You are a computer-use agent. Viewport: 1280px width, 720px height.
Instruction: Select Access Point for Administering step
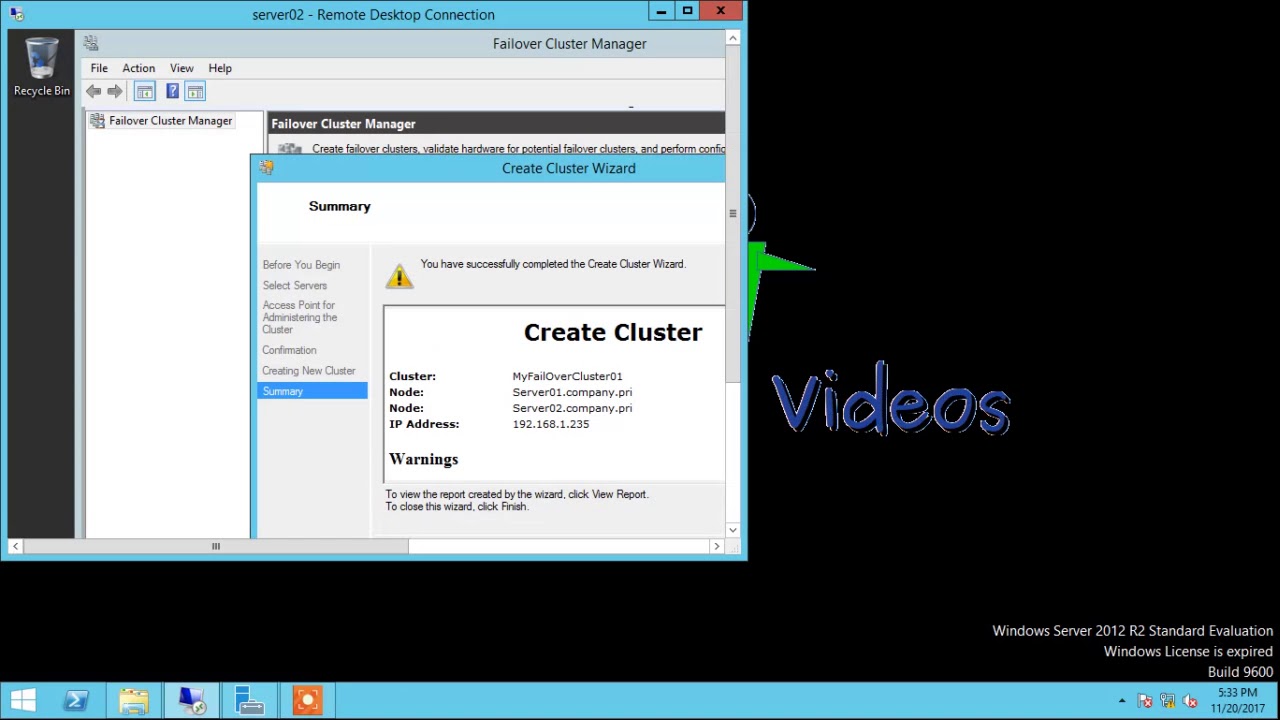(300, 317)
